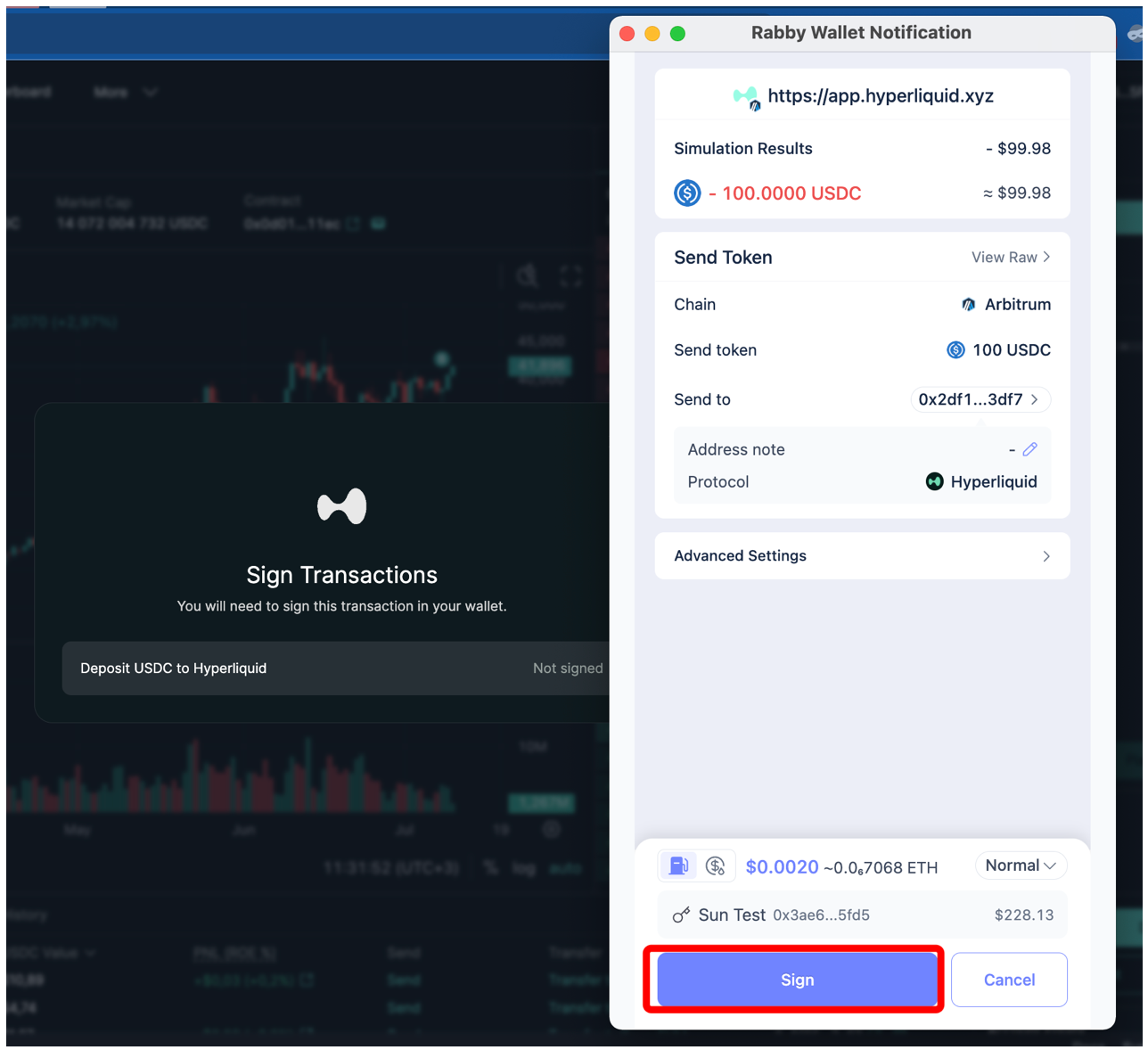The image size is (1148, 1050).
Task: Open the Normal gas speed dropdown
Action: (x=1021, y=865)
